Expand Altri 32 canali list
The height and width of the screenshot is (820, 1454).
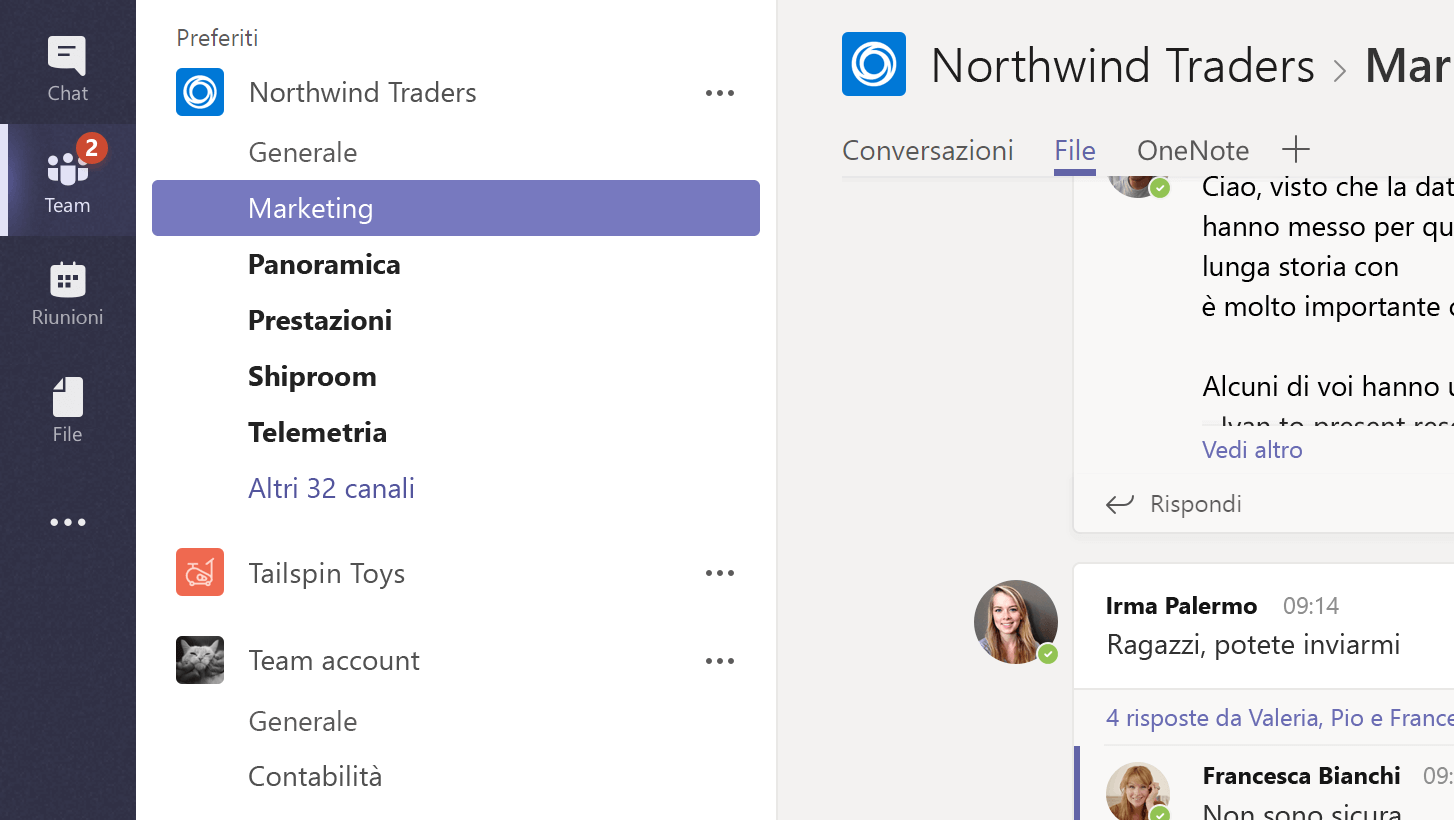tap(331, 488)
